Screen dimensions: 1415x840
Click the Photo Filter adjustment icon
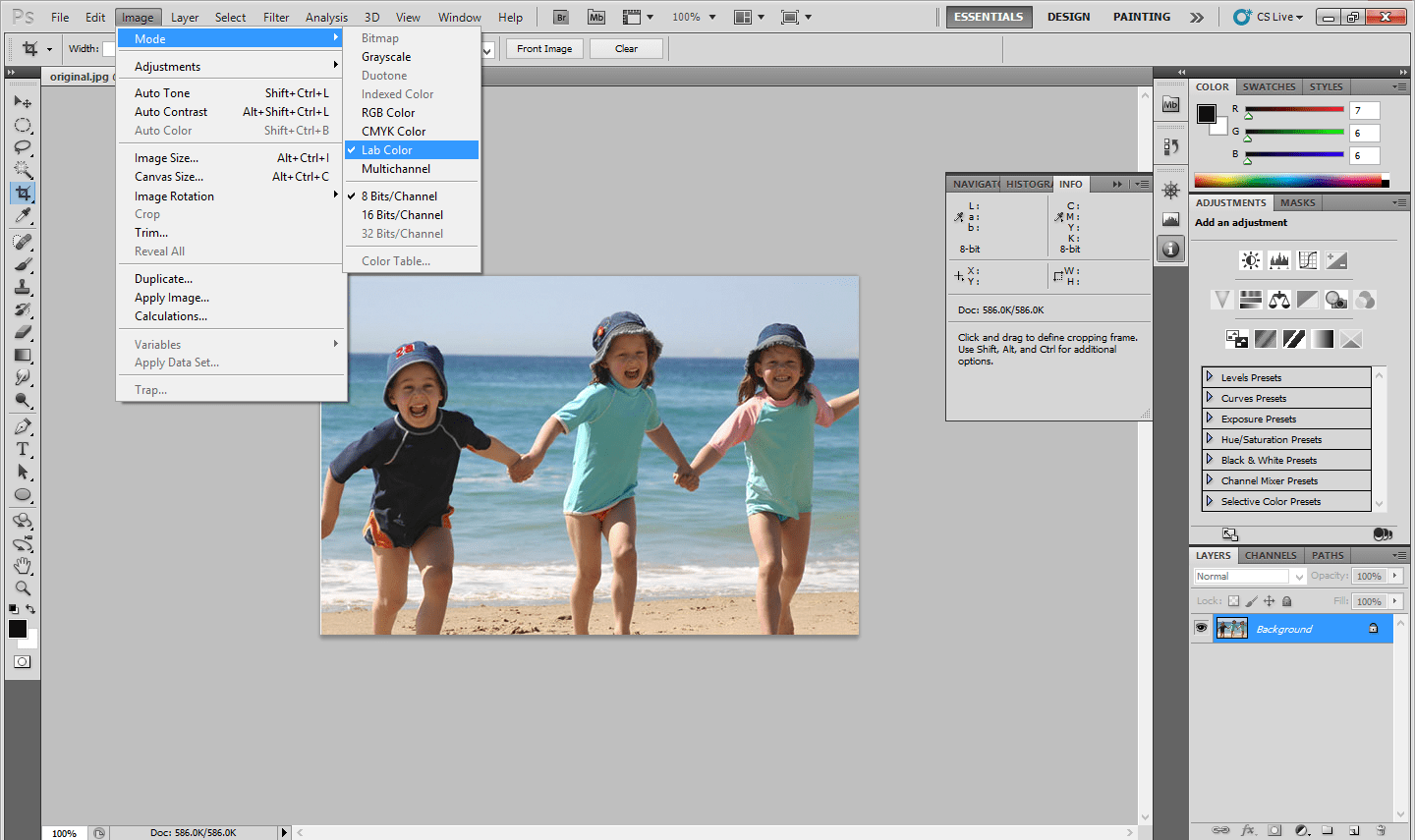(x=1336, y=300)
